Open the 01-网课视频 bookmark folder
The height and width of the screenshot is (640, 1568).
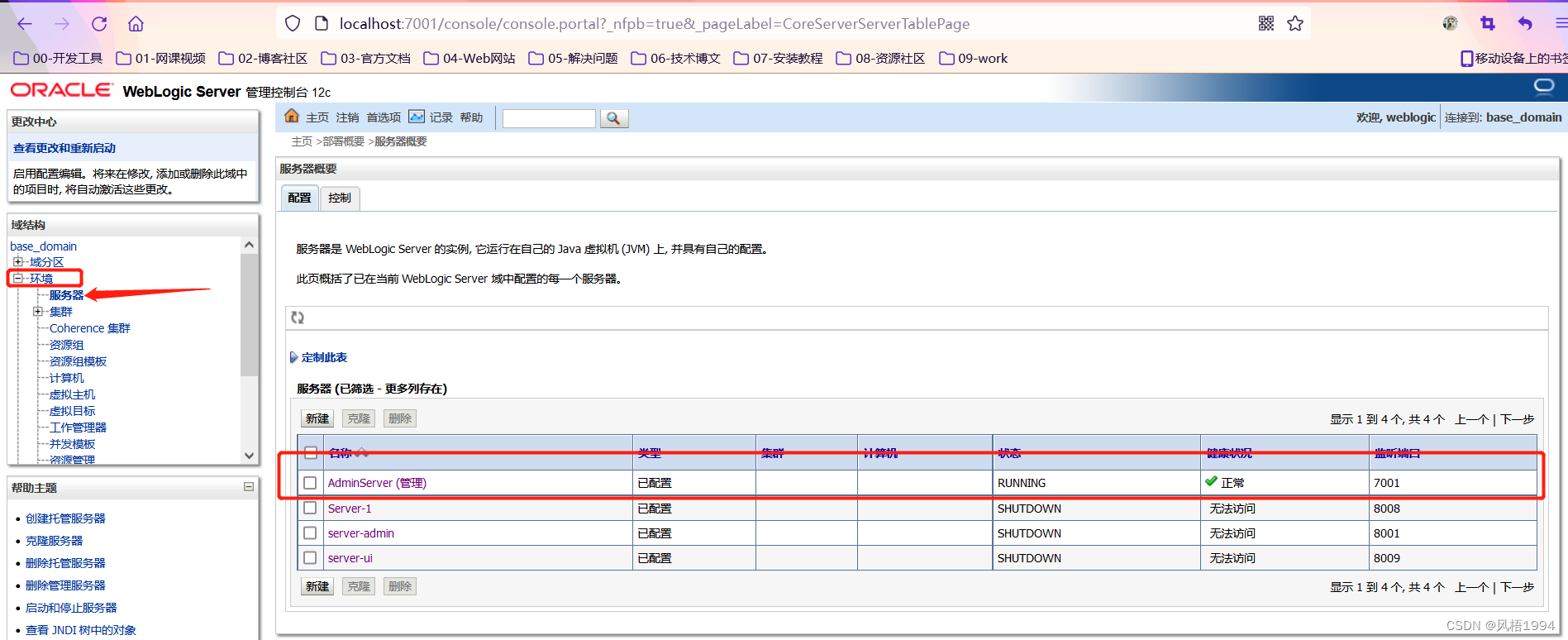161,59
